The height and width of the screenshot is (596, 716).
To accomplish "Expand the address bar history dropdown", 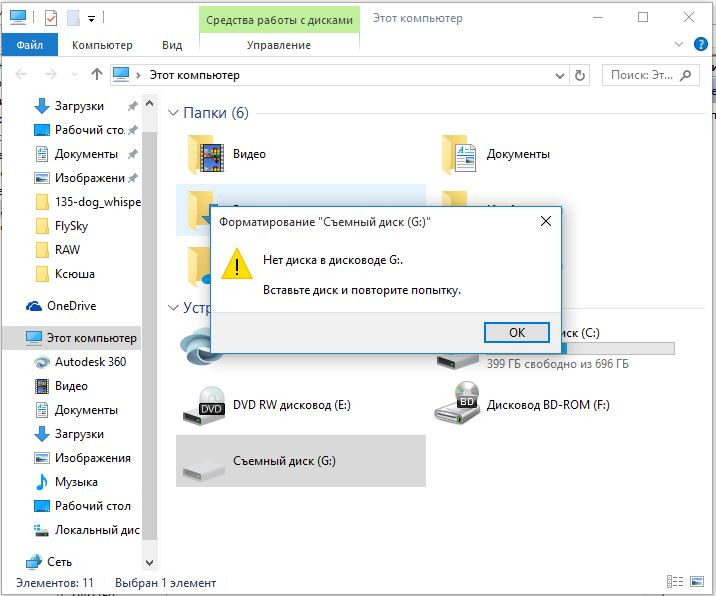I will coord(559,75).
